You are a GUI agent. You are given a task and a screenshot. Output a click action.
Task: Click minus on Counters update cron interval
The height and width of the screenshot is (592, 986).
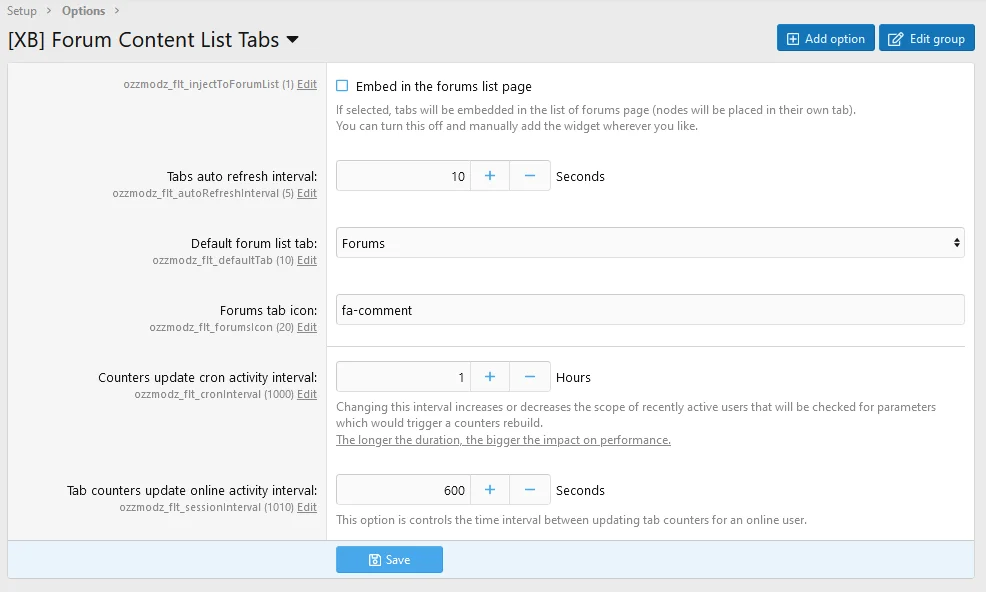(530, 377)
